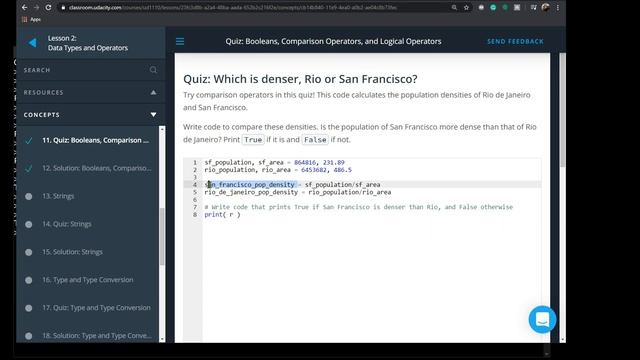Screen dimensions: 640x360
Task: Click SEND FEEDBACK link
Action: [x=515, y=41]
